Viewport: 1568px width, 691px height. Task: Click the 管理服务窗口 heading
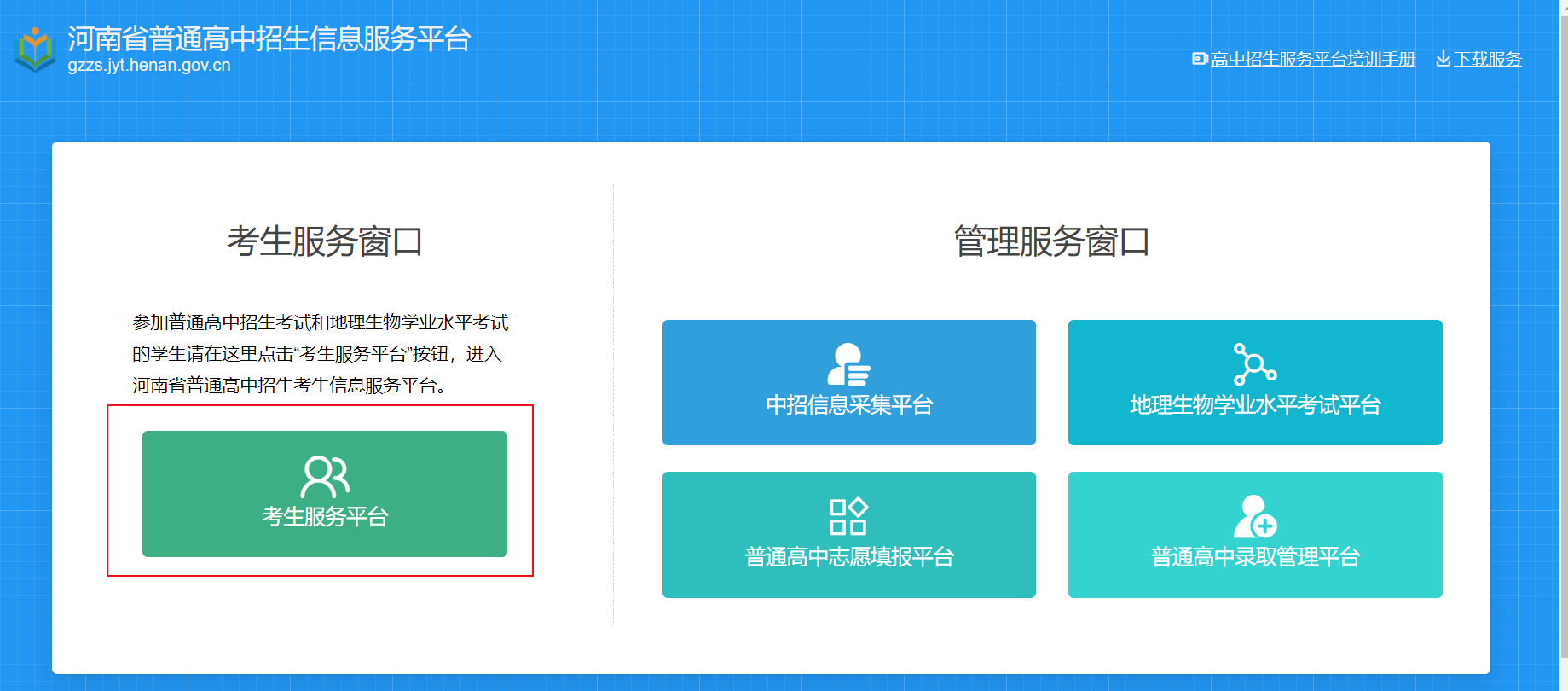click(x=1051, y=241)
